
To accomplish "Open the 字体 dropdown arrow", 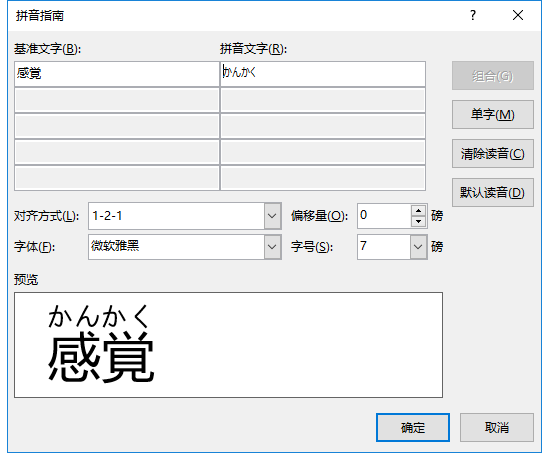I will (x=272, y=247).
